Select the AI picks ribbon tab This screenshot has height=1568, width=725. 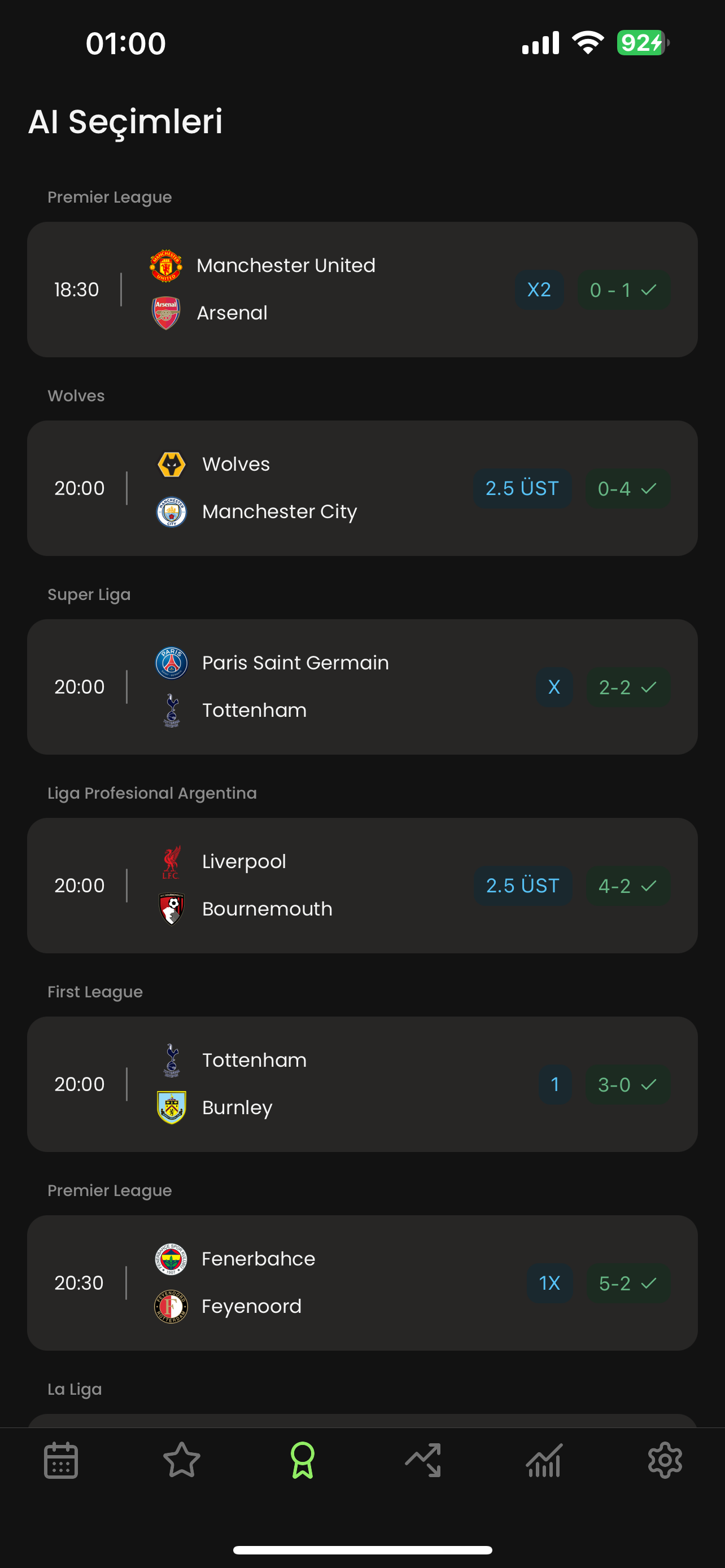[x=303, y=1460]
